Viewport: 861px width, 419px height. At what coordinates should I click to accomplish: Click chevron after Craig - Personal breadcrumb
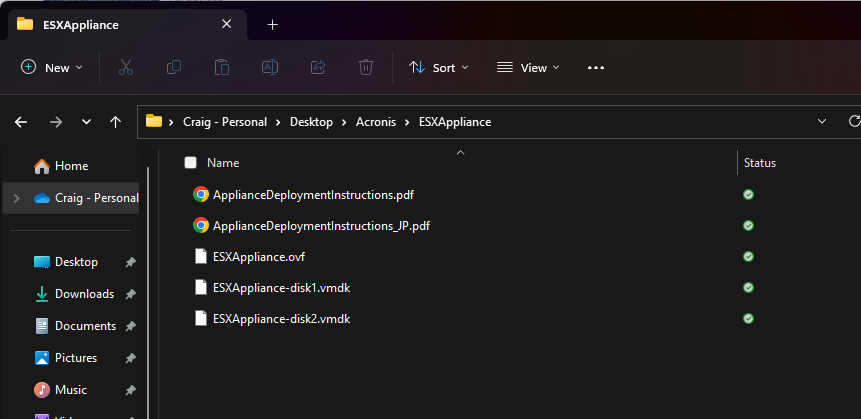coord(278,122)
